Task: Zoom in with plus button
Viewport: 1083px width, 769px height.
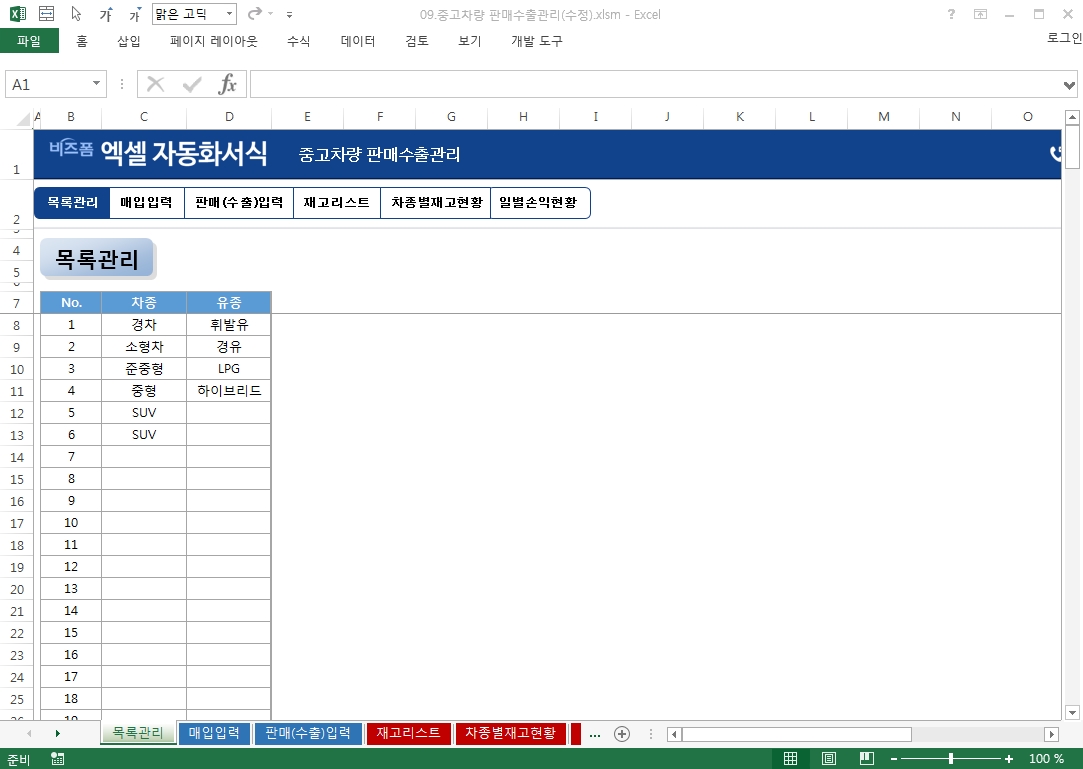Action: coord(1009,759)
